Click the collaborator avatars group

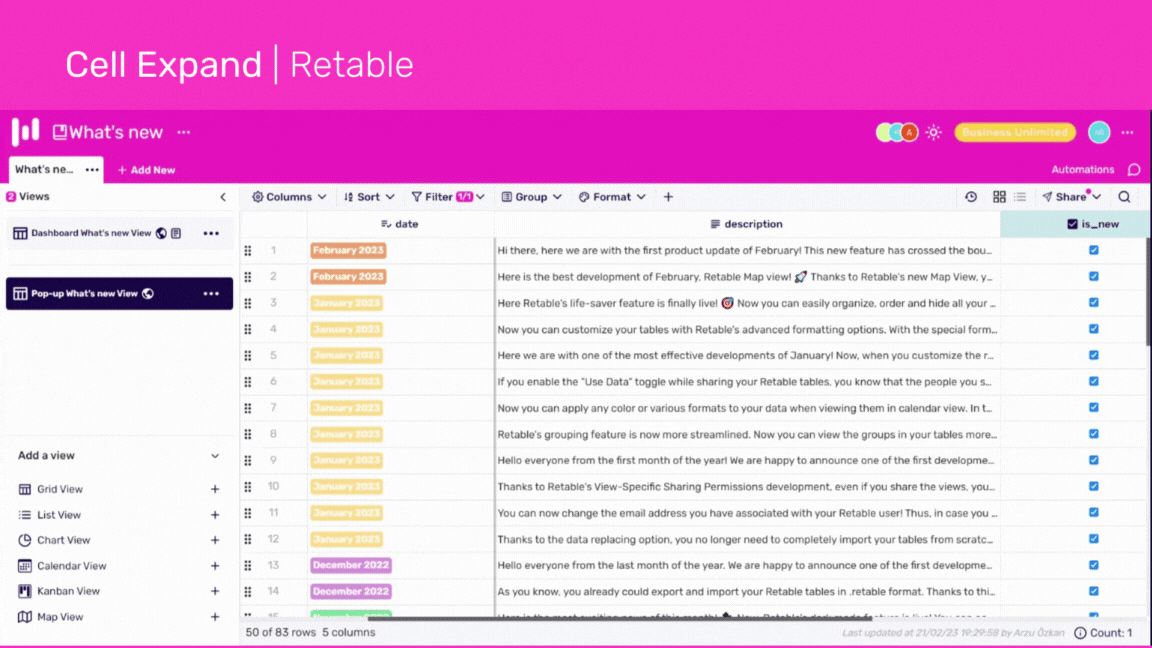click(897, 132)
